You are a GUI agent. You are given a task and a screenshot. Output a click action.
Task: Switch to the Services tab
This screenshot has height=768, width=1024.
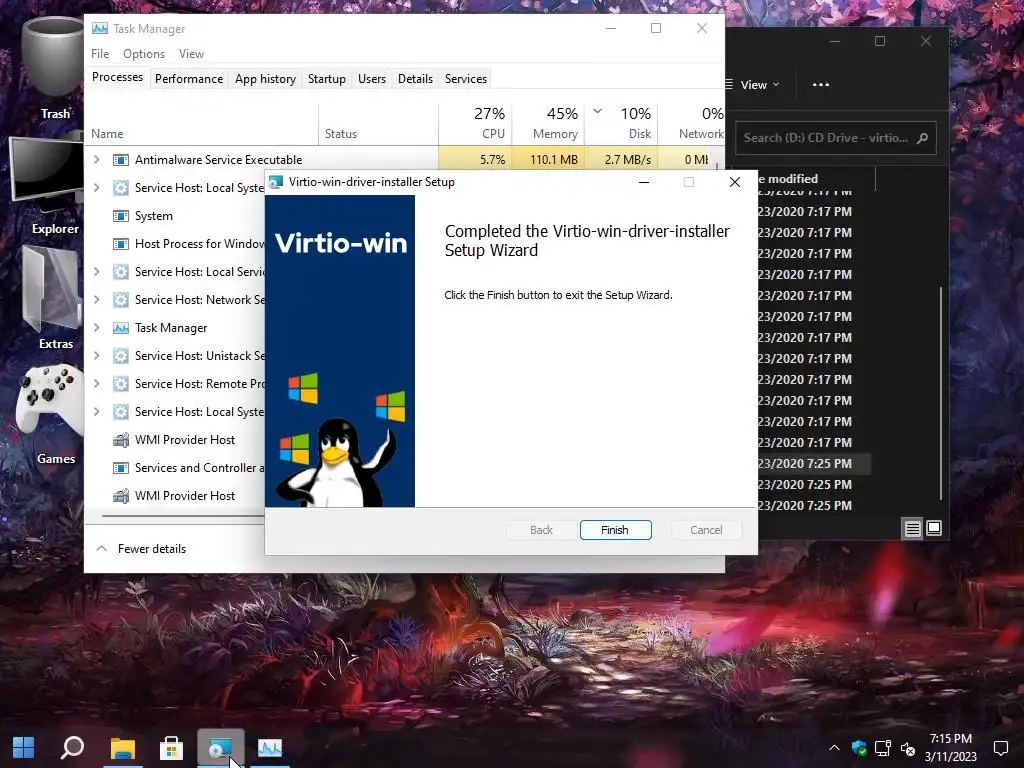[466, 78]
